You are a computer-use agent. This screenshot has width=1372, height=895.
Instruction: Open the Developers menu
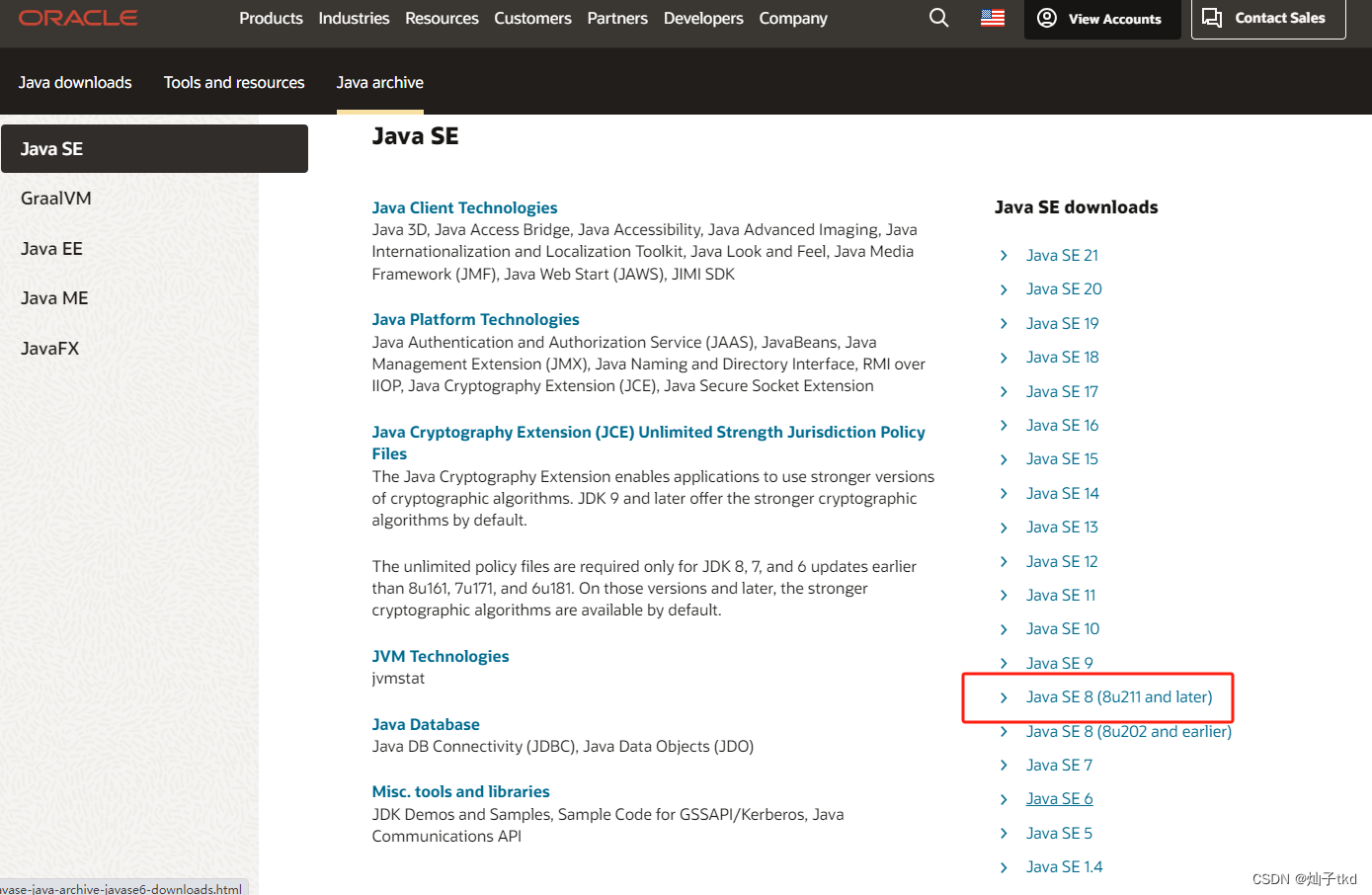[703, 18]
